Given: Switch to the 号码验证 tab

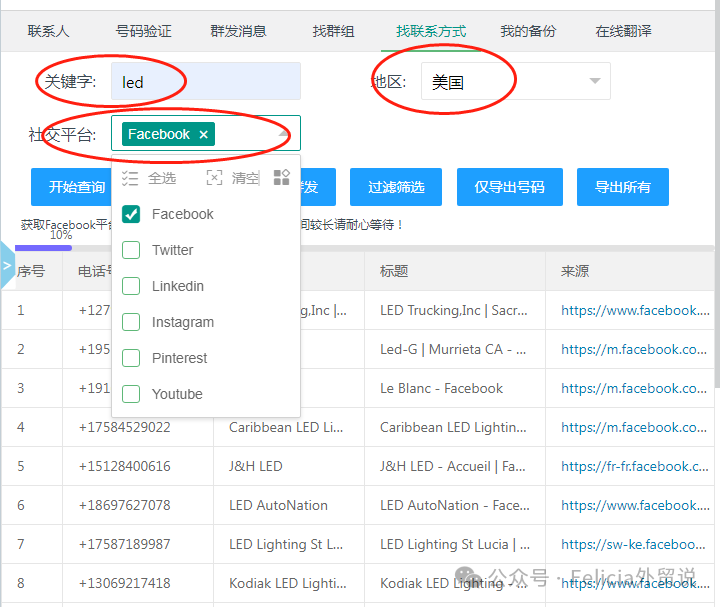Looking at the screenshot, I should click(143, 31).
